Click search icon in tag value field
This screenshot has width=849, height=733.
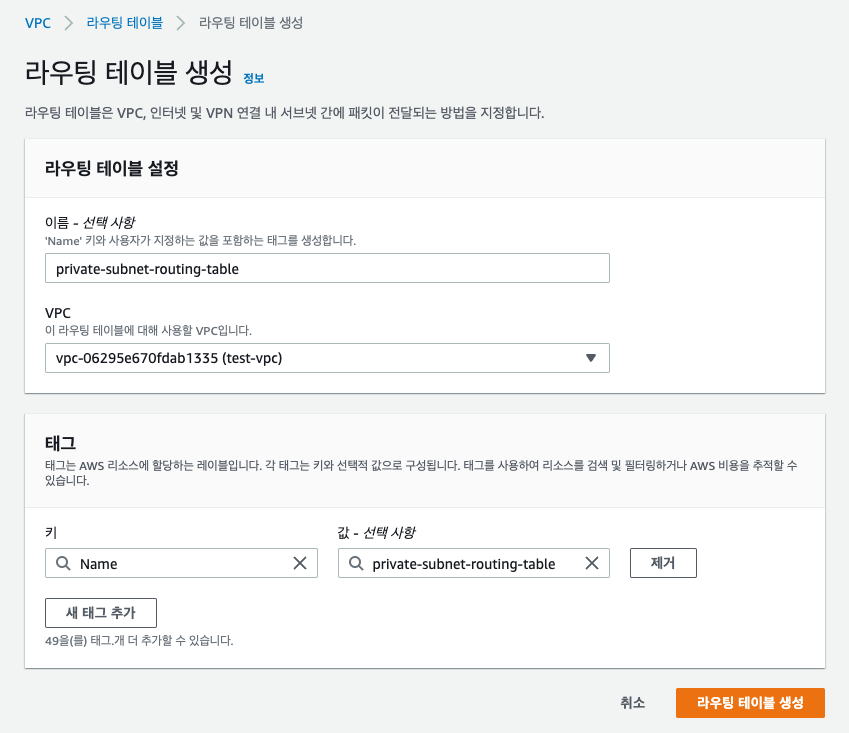356,564
